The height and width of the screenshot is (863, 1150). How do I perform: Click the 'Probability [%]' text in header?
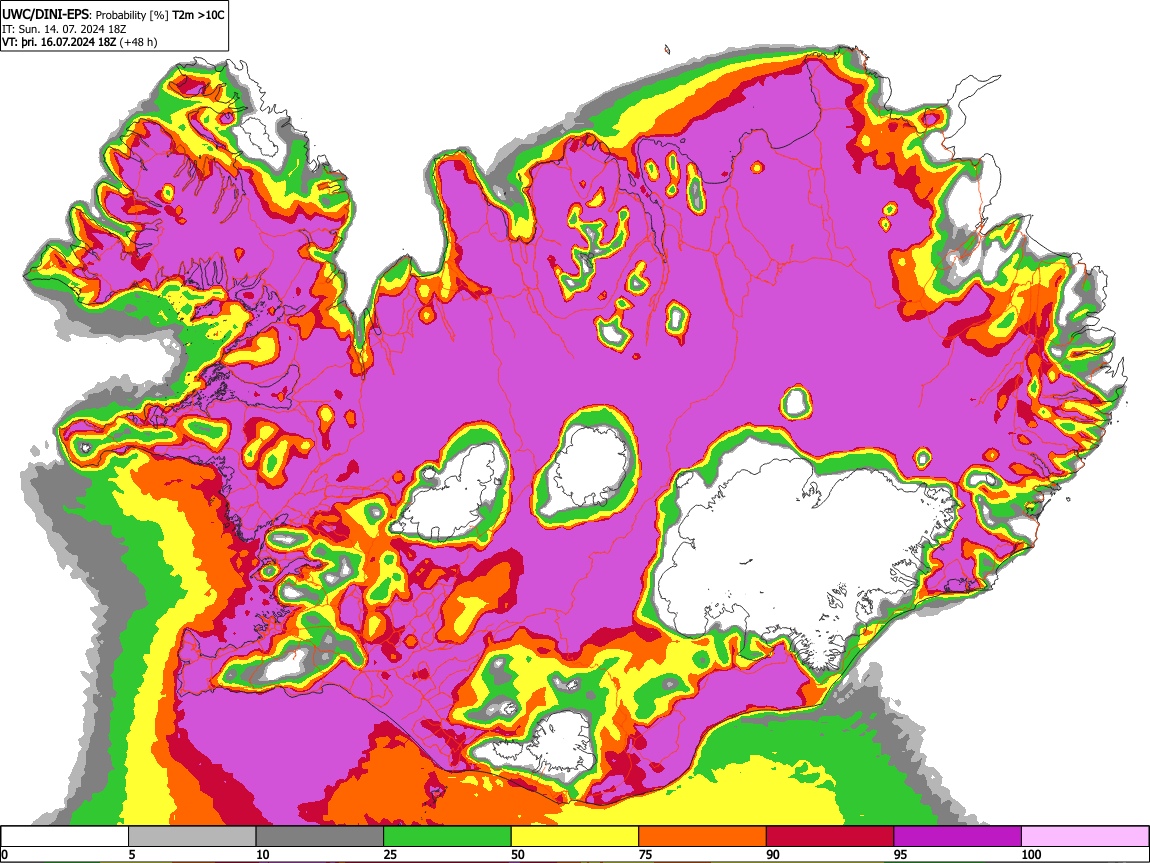coord(132,15)
